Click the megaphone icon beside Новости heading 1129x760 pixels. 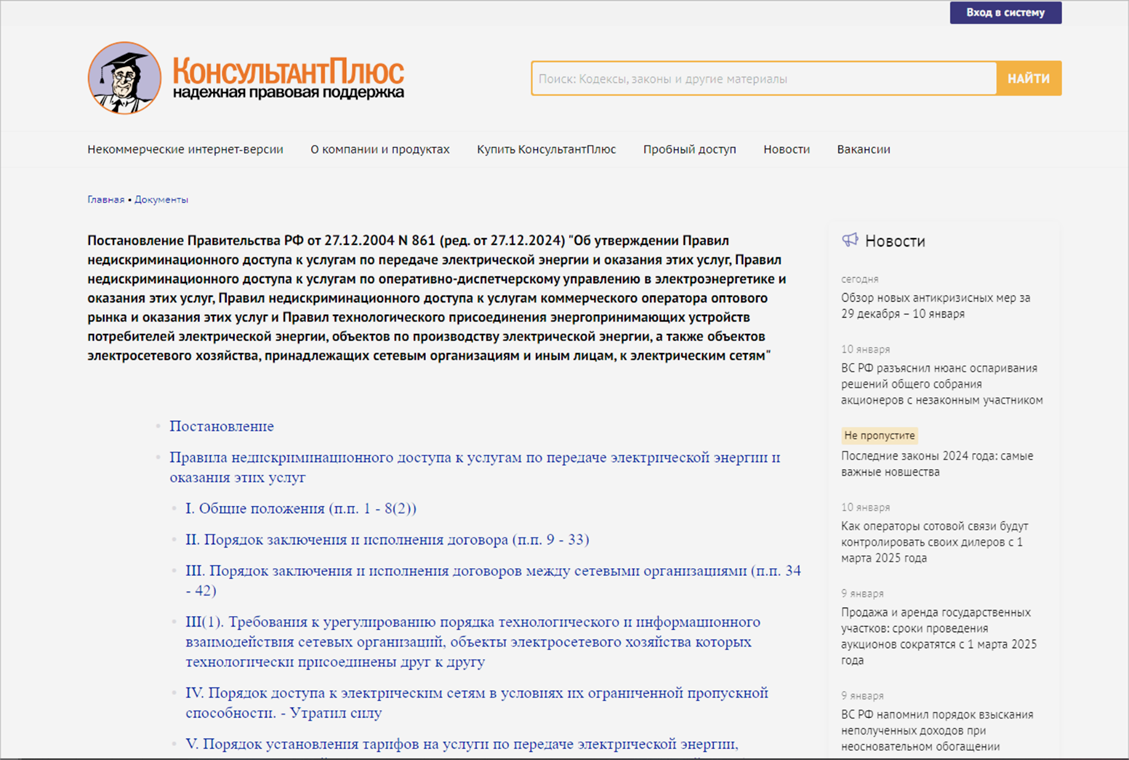851,240
